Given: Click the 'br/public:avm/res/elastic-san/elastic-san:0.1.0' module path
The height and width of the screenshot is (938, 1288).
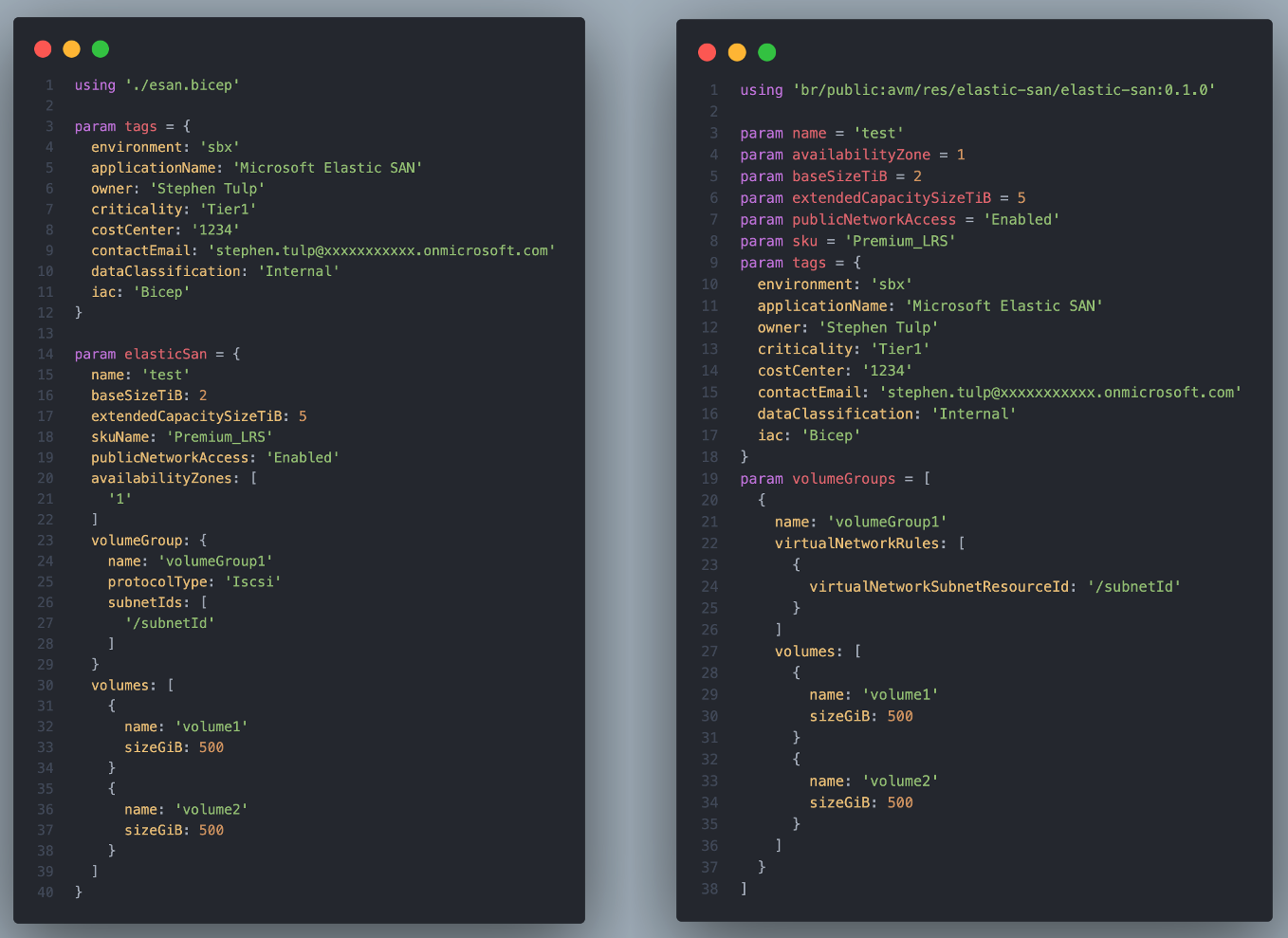Looking at the screenshot, I should coord(1004,90).
